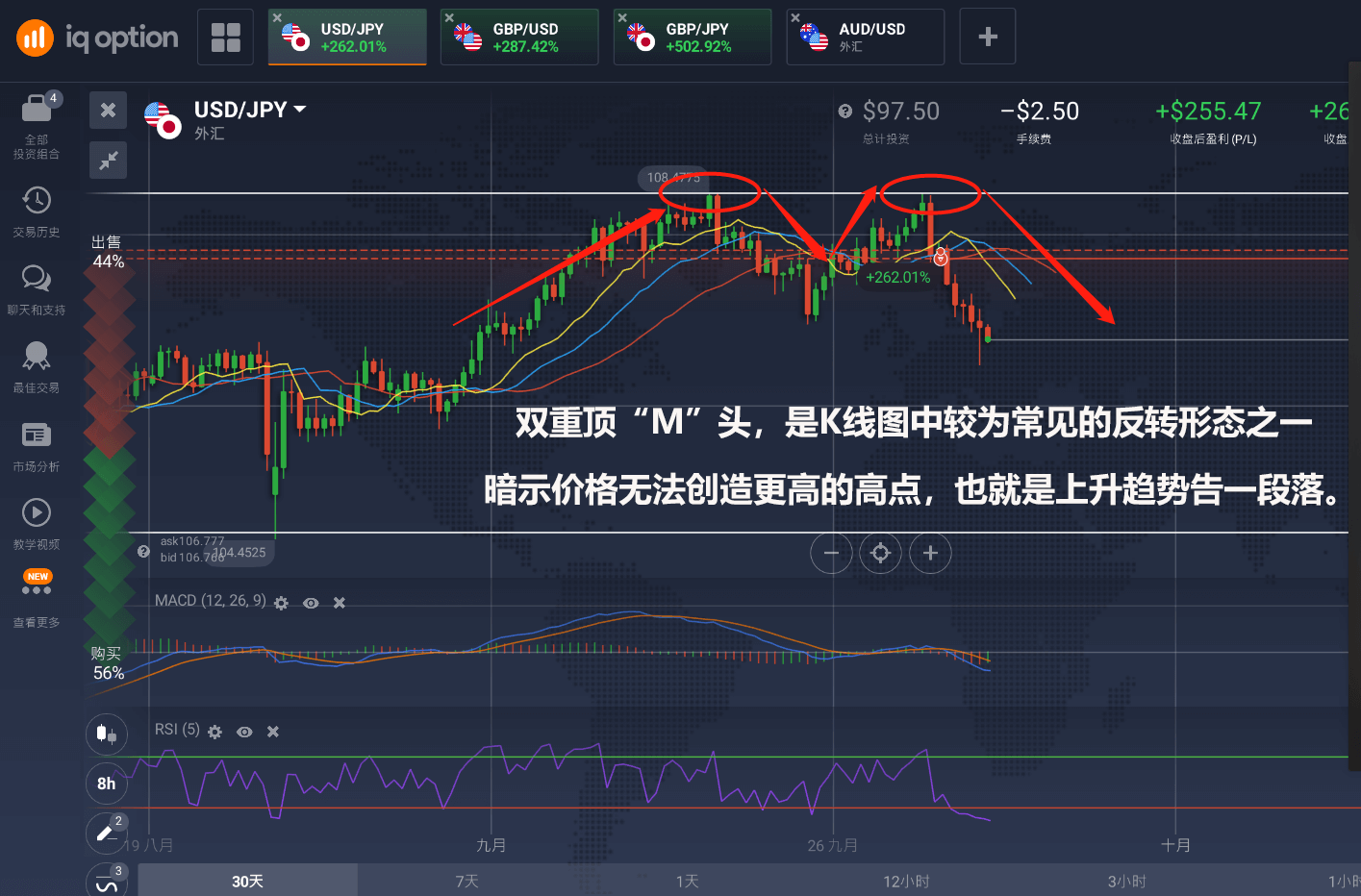
Task: Switch to the GBP/JPY +502.92% tab
Action: coord(693,37)
